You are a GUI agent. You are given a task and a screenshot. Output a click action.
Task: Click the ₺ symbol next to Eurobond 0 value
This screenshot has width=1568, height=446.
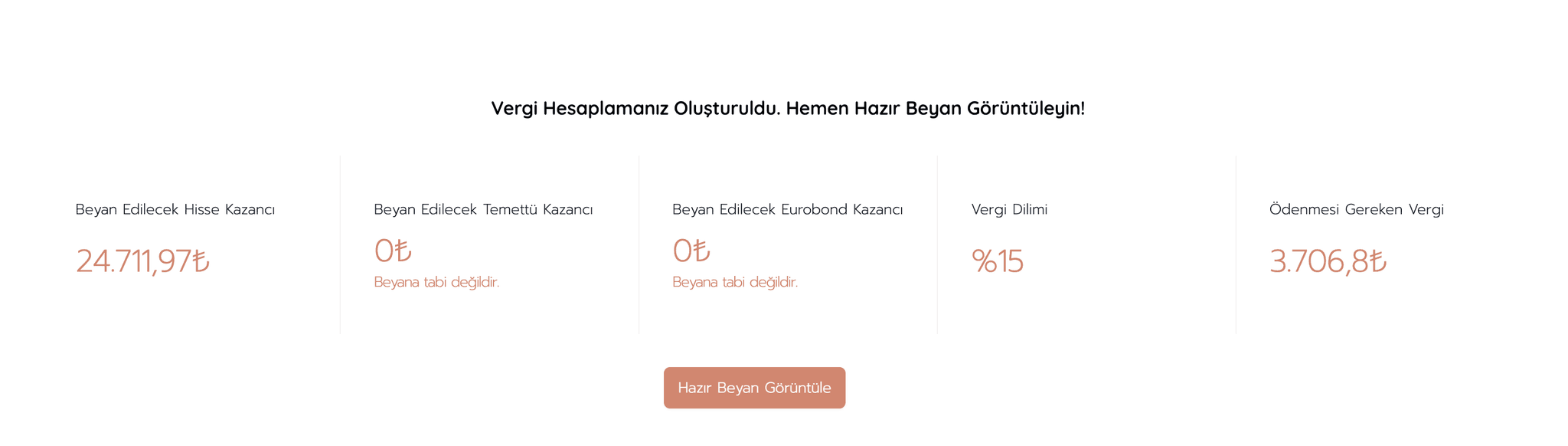point(701,249)
